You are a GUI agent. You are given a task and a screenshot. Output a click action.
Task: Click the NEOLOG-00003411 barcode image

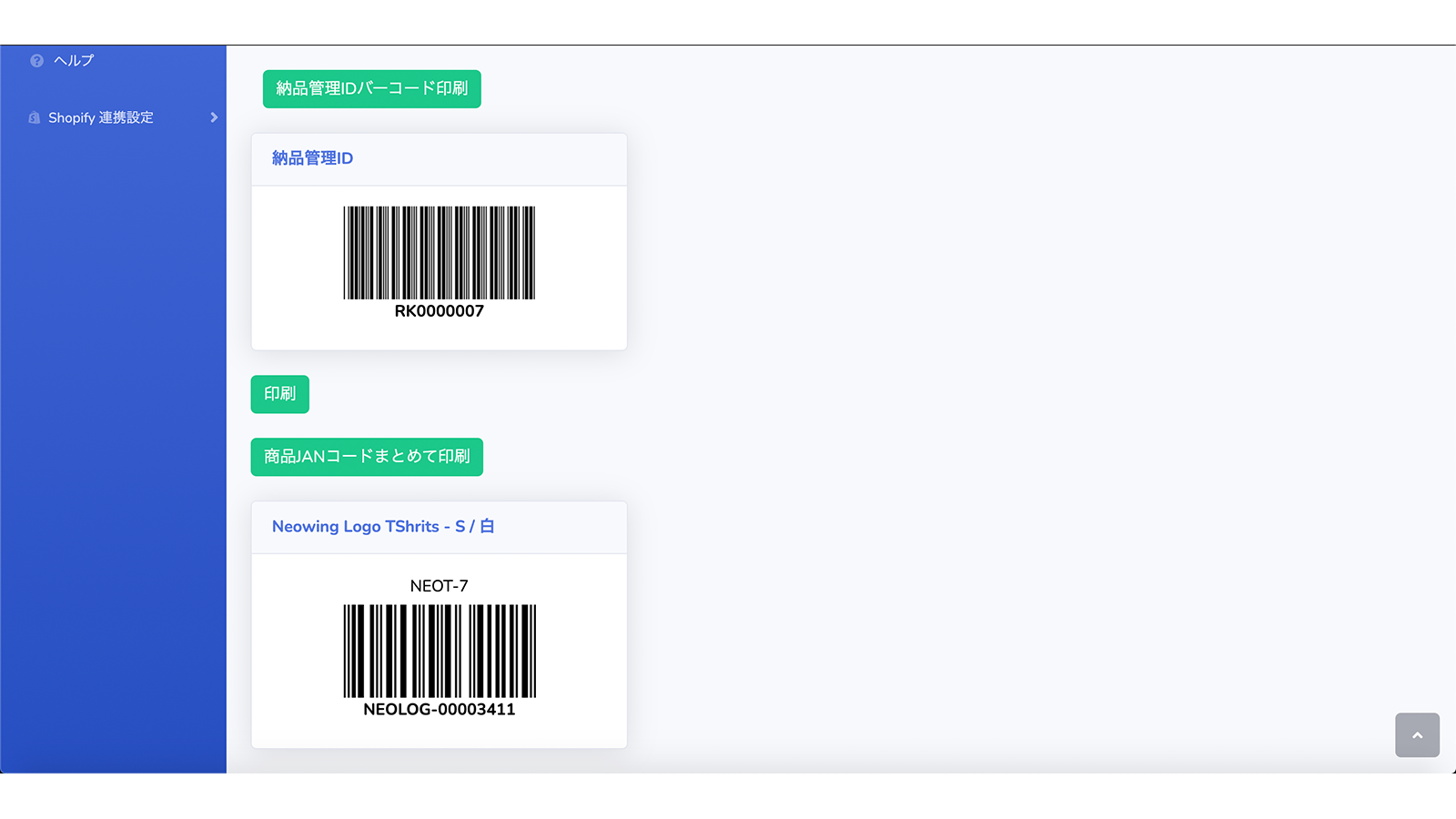pyautogui.click(x=440, y=652)
